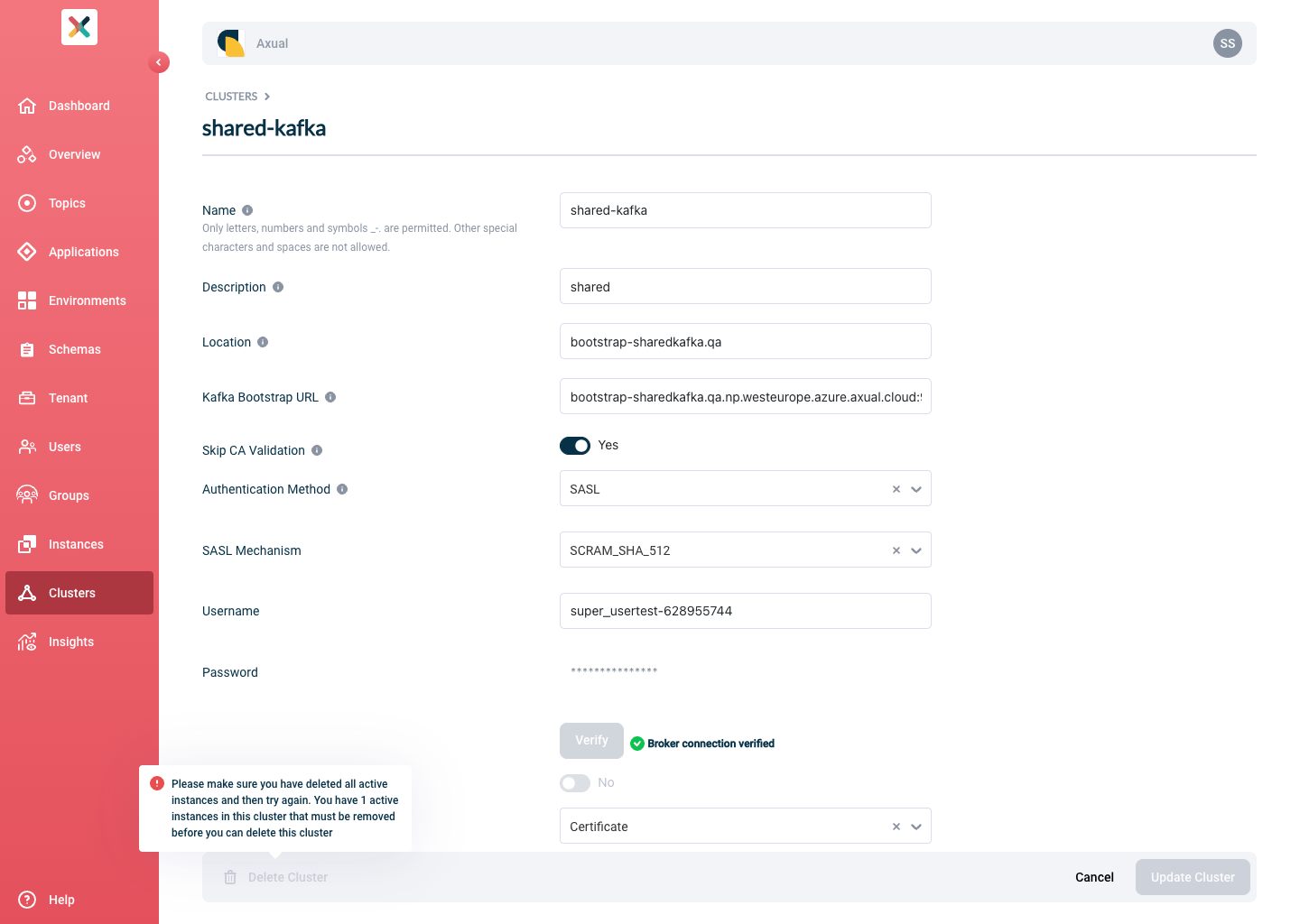Click the Groups icon in sidebar
Viewport: 1300px width, 924px height.
click(x=27, y=495)
